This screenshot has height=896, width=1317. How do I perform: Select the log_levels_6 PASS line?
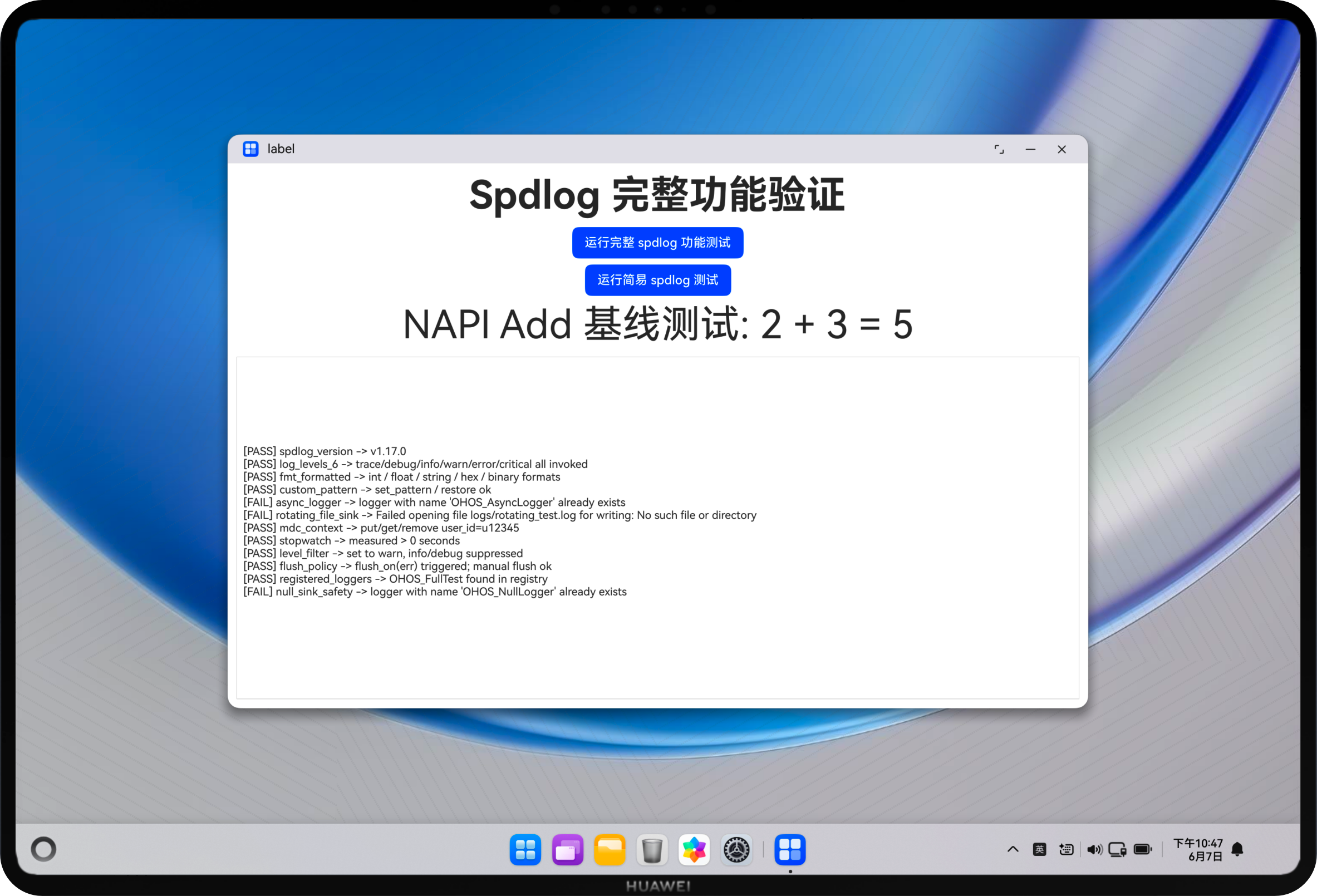coord(415,464)
